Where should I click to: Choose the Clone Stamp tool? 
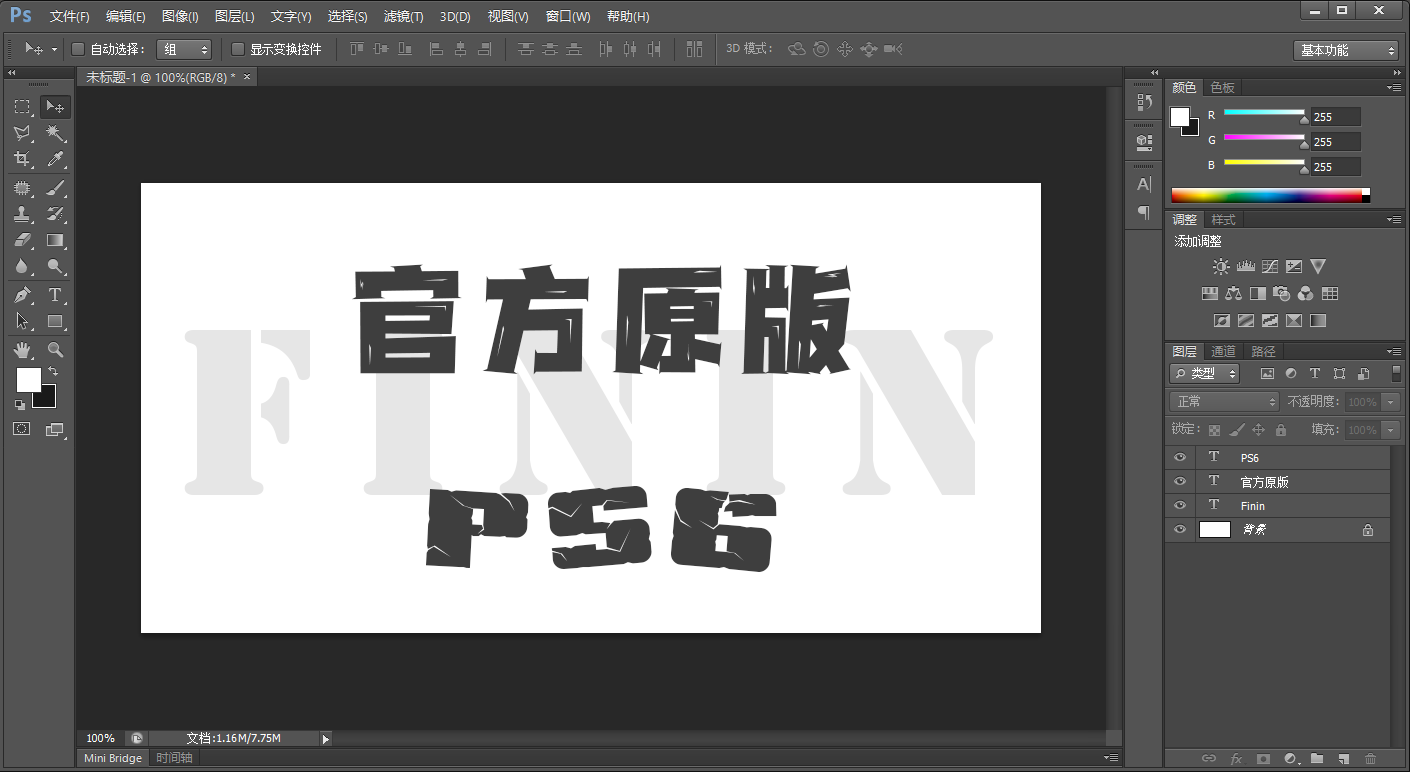pos(23,214)
